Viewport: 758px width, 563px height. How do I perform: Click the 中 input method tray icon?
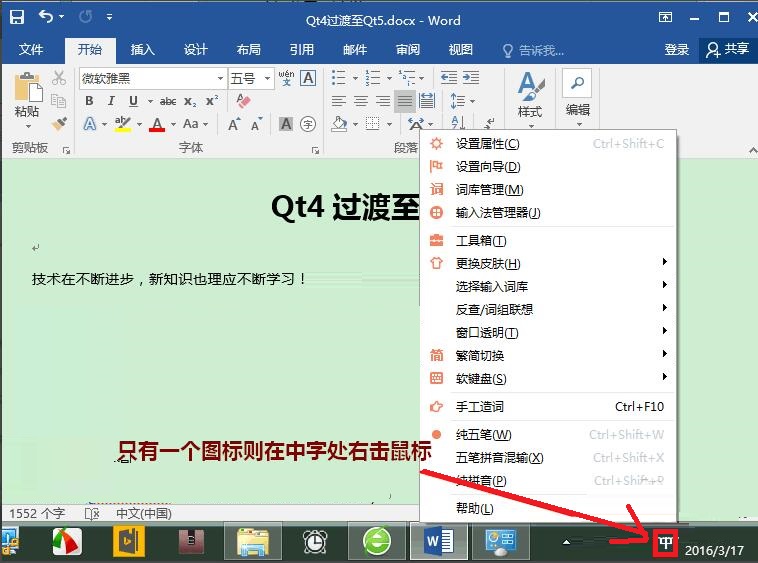[665, 543]
